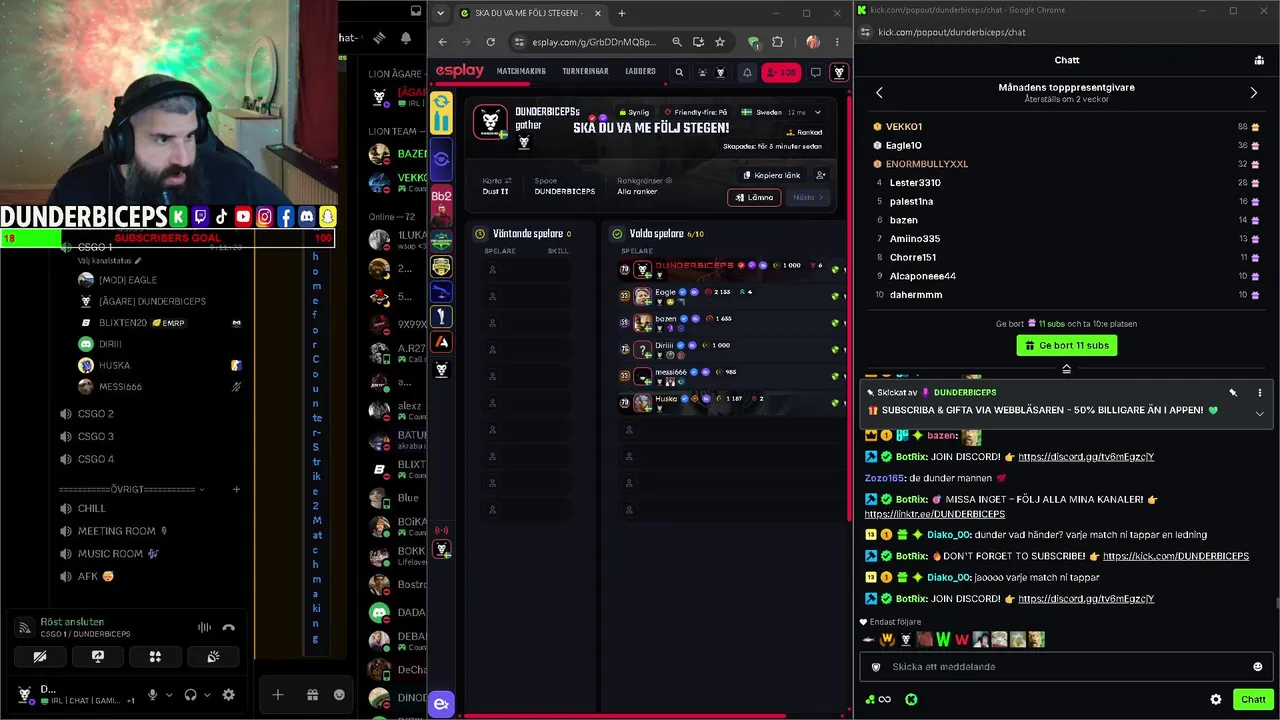Collapse the ÖVRIGT category
Image resolution: width=1280 pixels, height=720 pixels.
point(131,489)
